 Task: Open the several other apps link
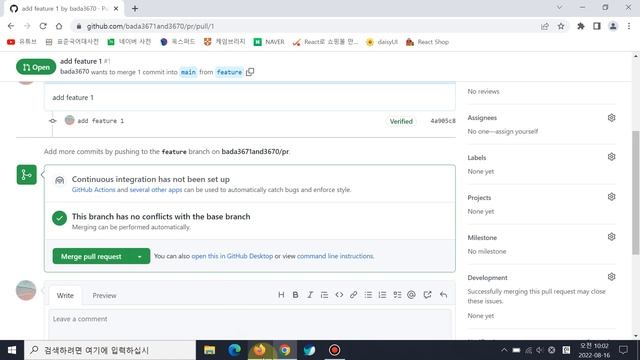(x=156, y=190)
